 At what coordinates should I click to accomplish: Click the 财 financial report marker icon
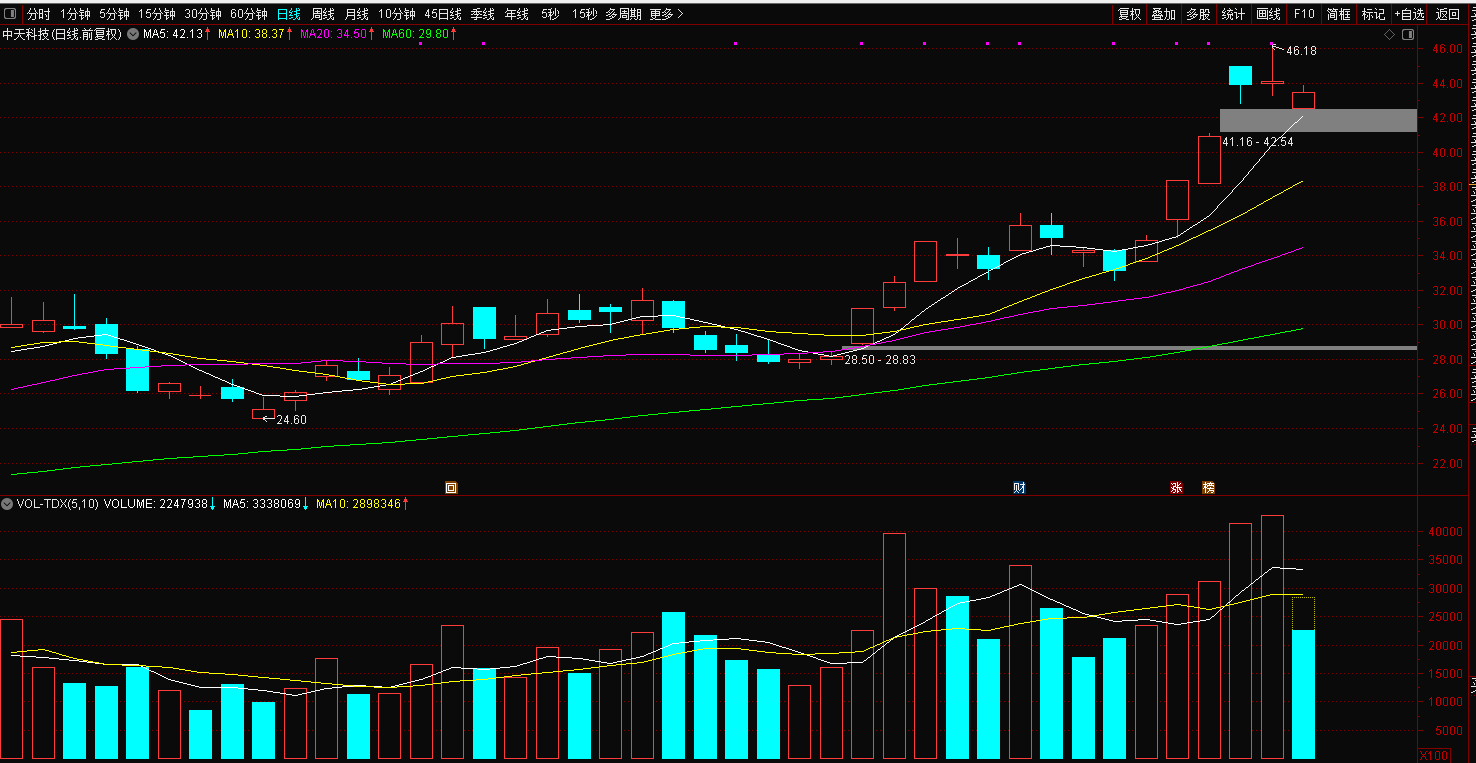pos(1019,488)
